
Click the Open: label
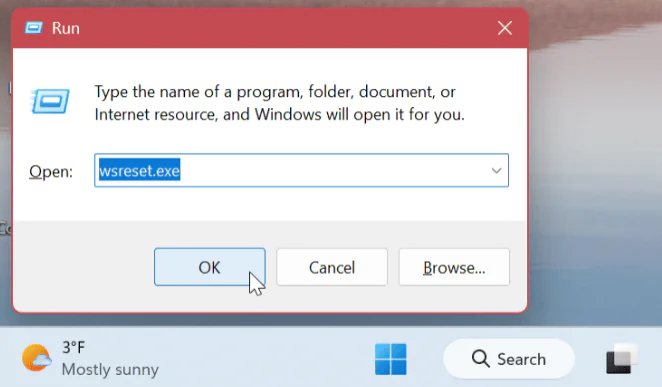[x=51, y=172]
